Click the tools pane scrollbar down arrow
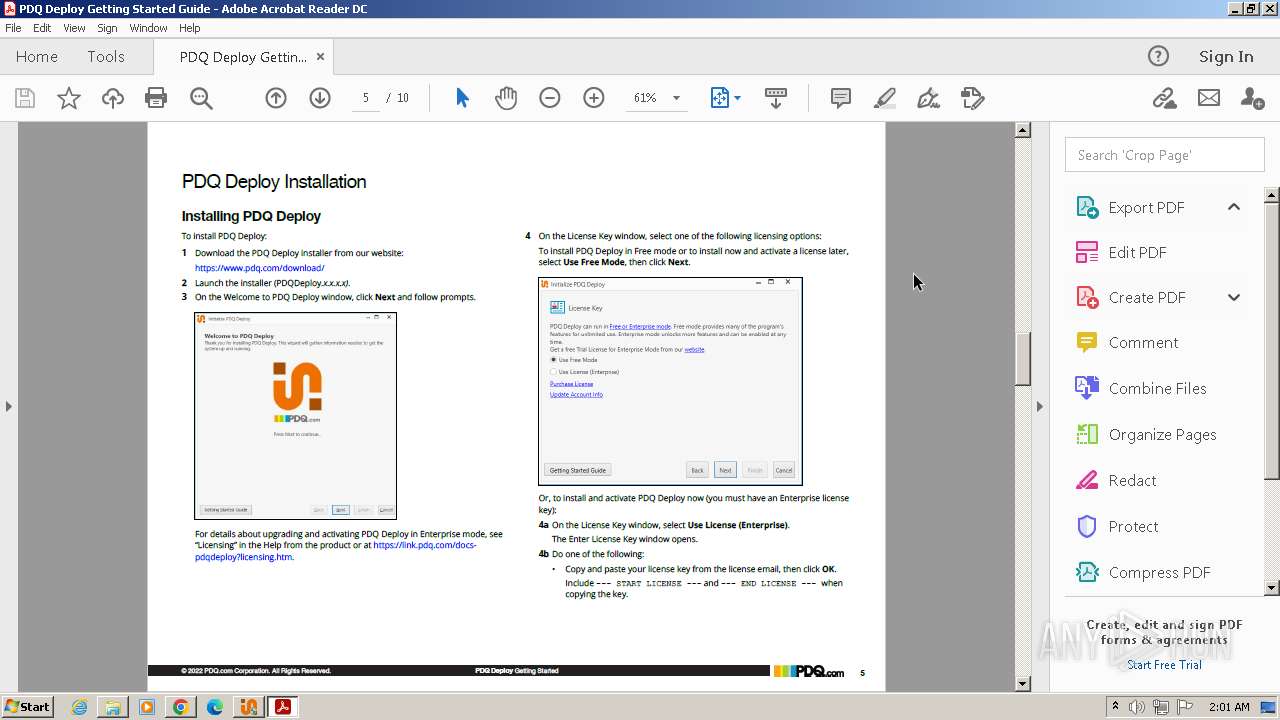This screenshot has width=1280, height=720. coord(1272,588)
